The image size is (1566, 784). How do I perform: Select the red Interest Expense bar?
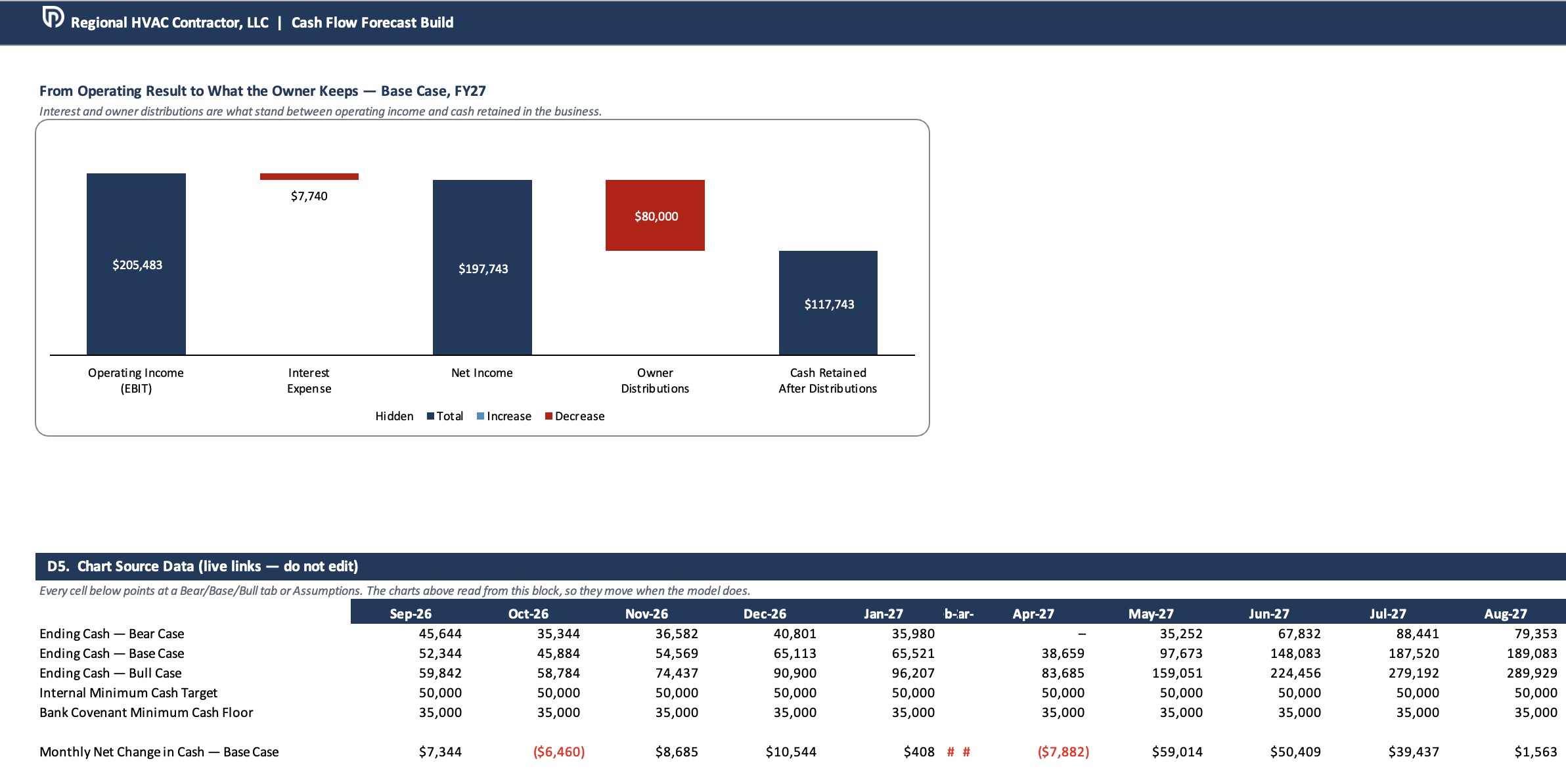[309, 177]
